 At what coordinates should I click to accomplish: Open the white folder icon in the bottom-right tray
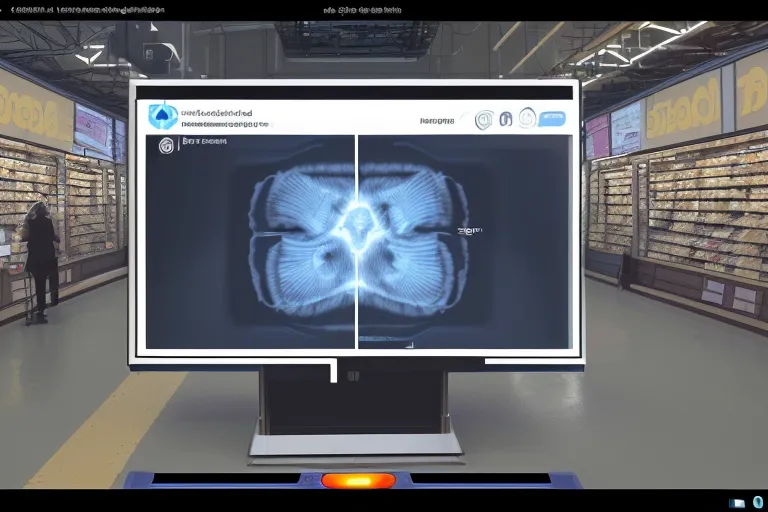[737, 502]
